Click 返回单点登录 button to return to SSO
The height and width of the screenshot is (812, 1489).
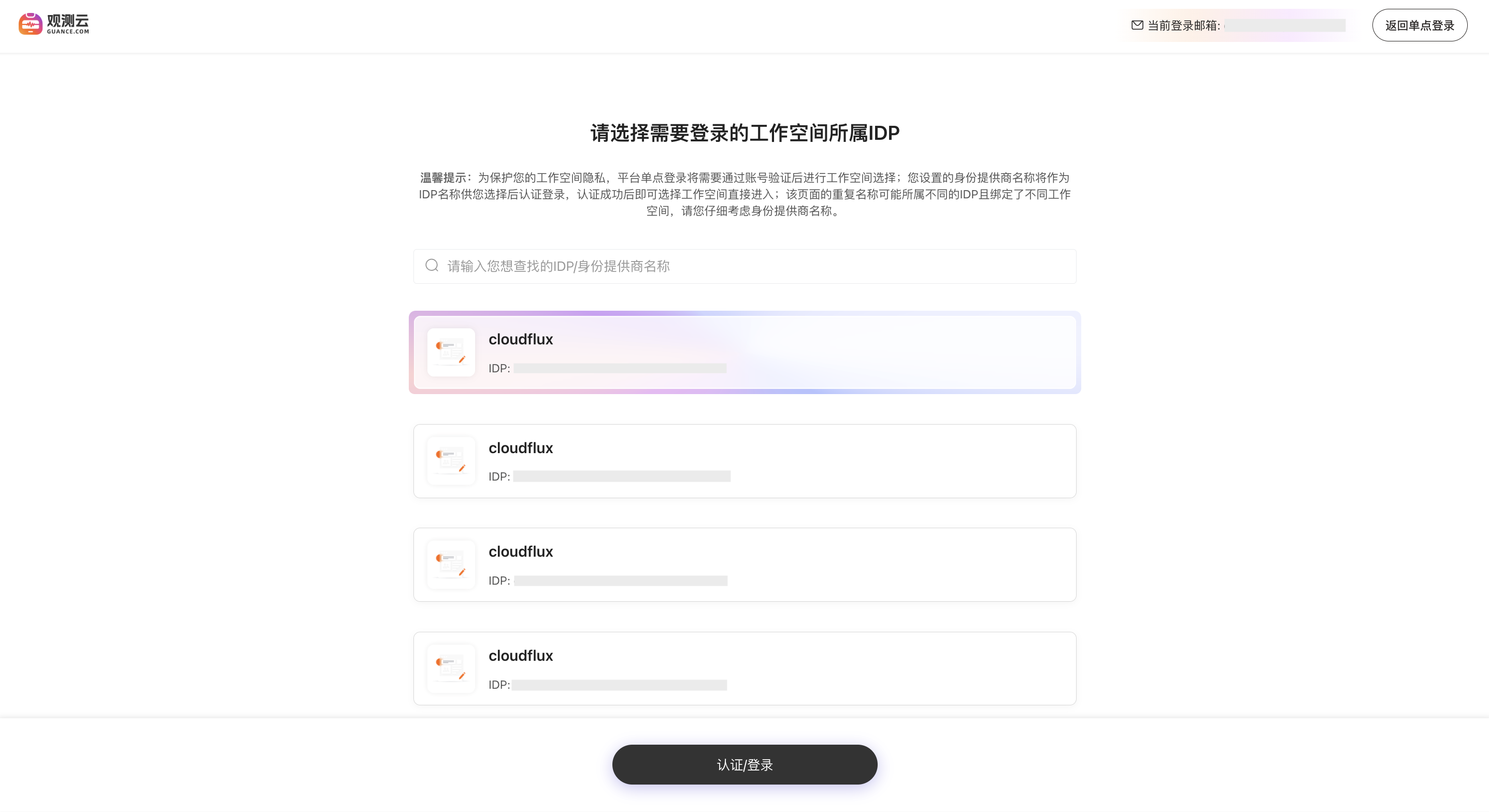click(x=1420, y=25)
